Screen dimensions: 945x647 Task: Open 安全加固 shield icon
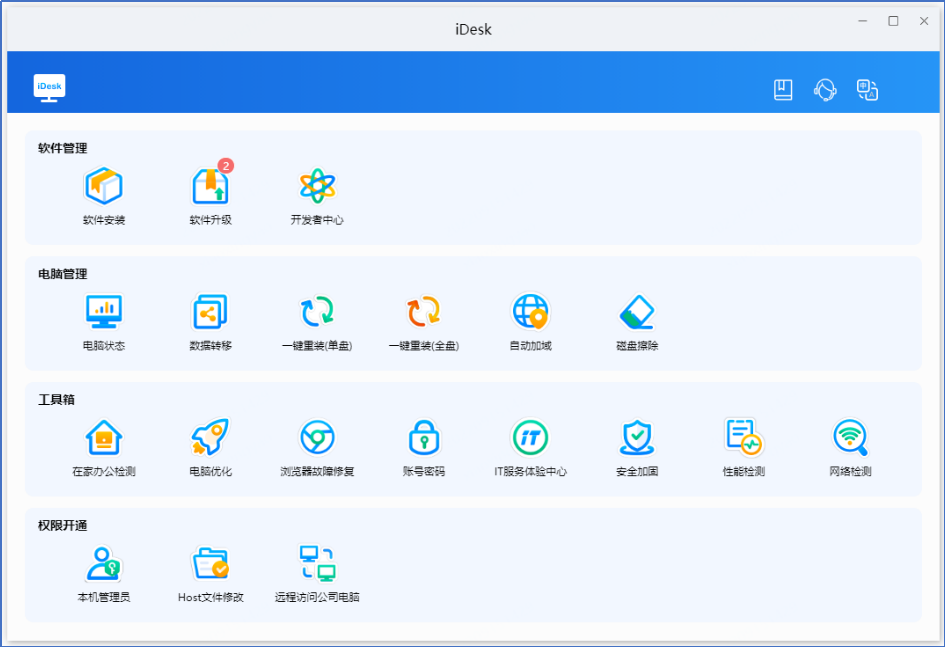[x=637, y=437]
